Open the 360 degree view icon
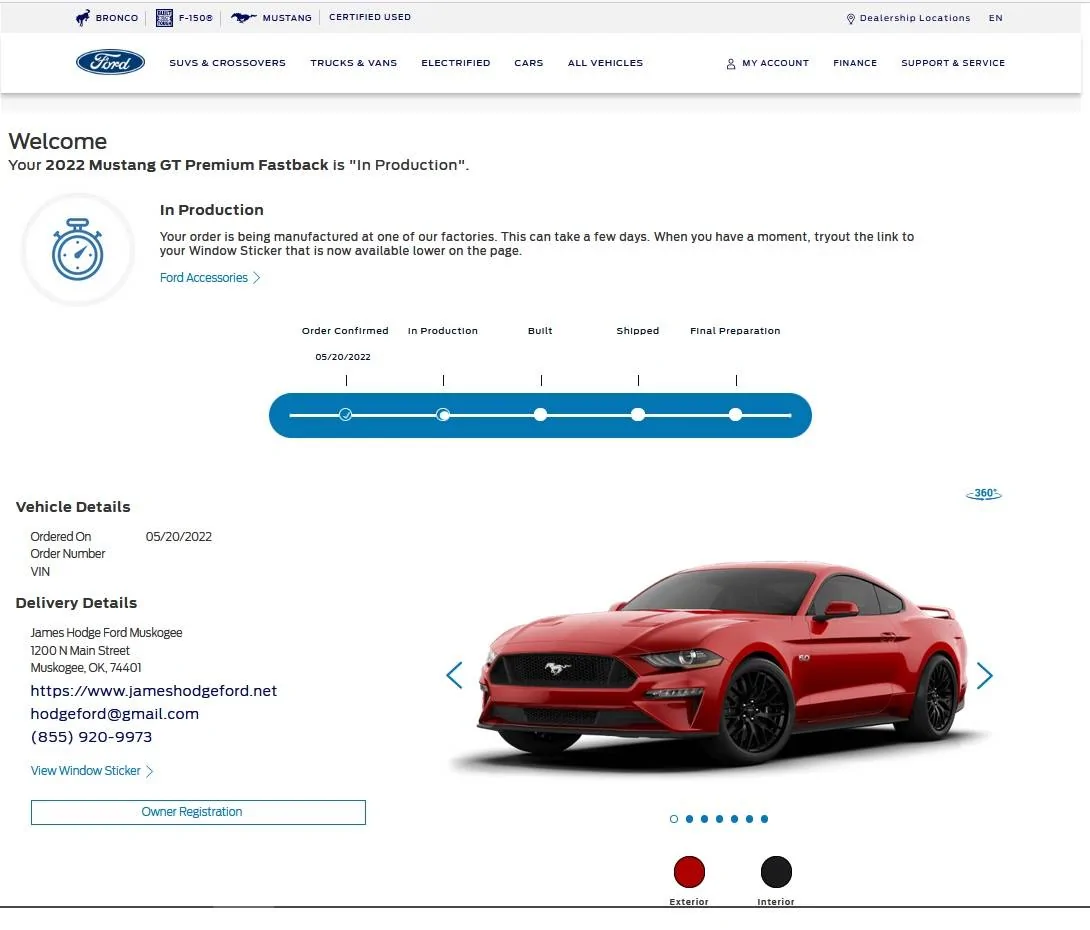This screenshot has height=930, width=1090. click(x=984, y=494)
